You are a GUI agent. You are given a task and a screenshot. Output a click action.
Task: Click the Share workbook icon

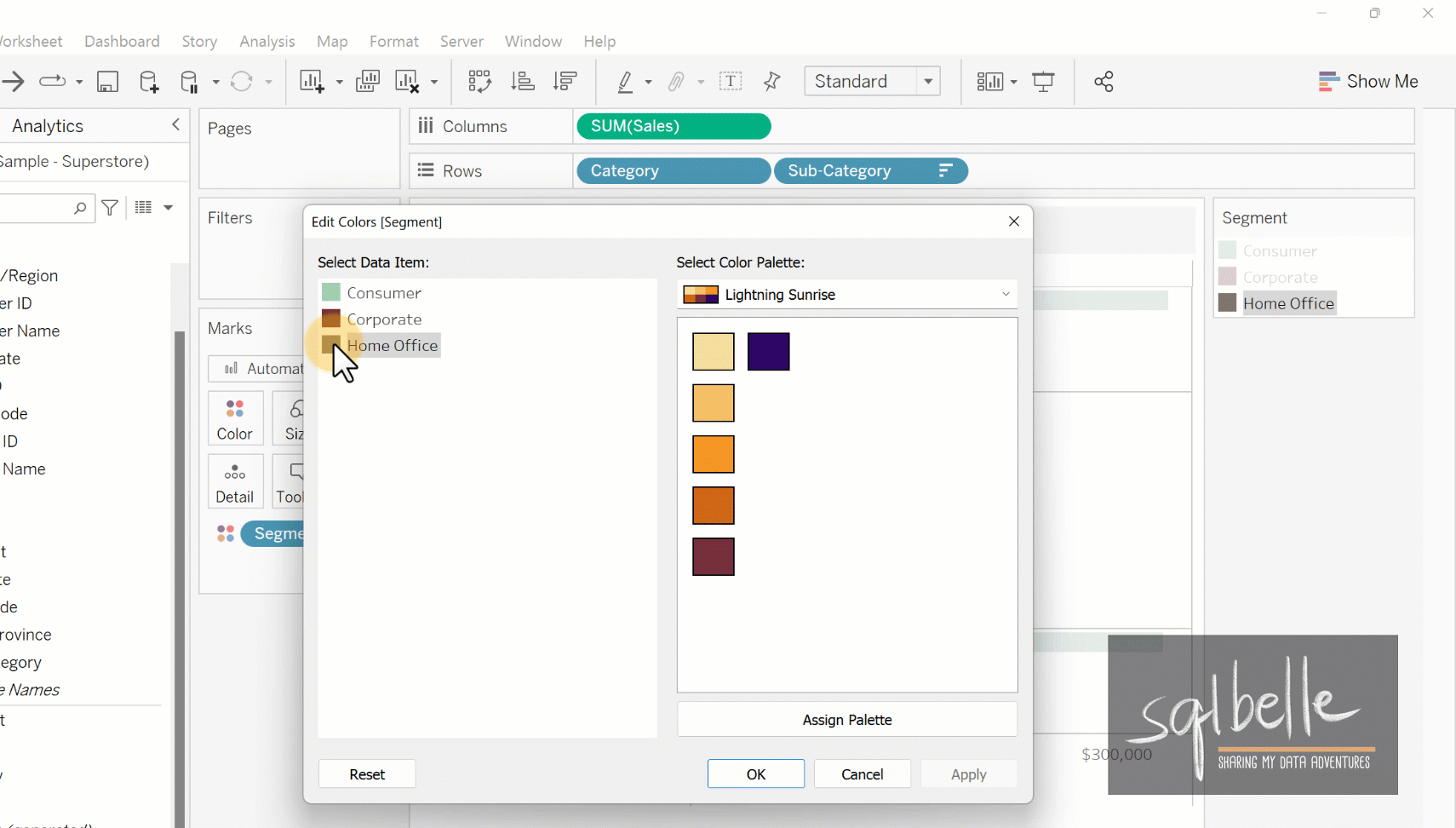coord(1104,82)
